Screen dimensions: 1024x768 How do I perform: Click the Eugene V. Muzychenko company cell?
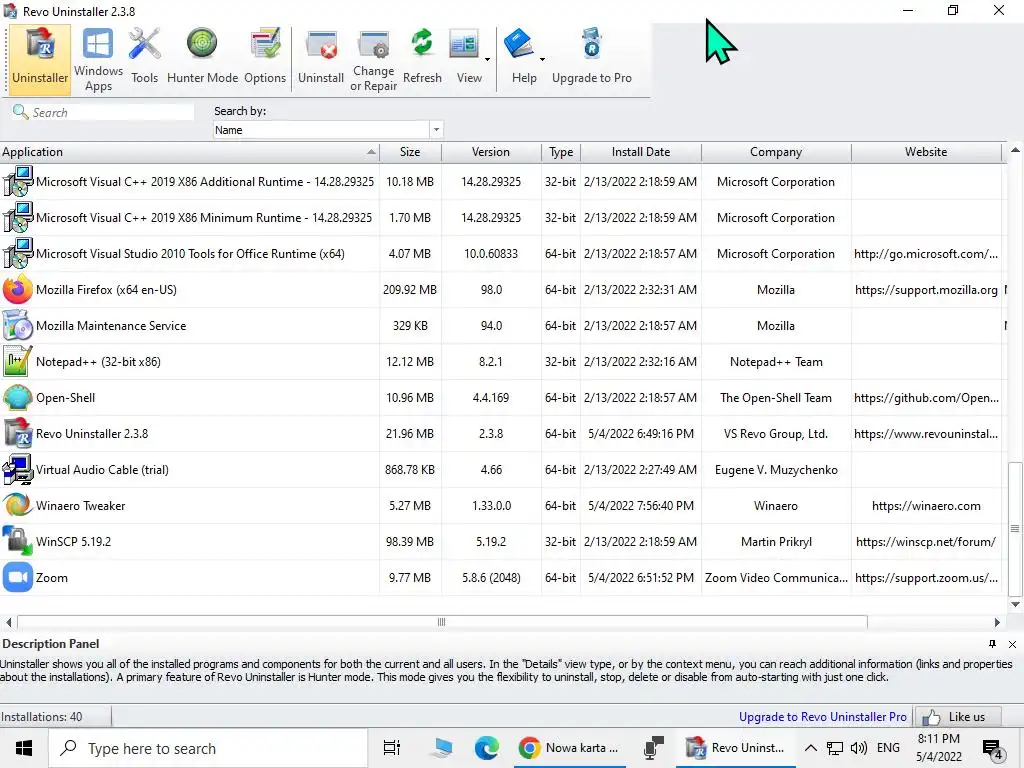pos(776,470)
